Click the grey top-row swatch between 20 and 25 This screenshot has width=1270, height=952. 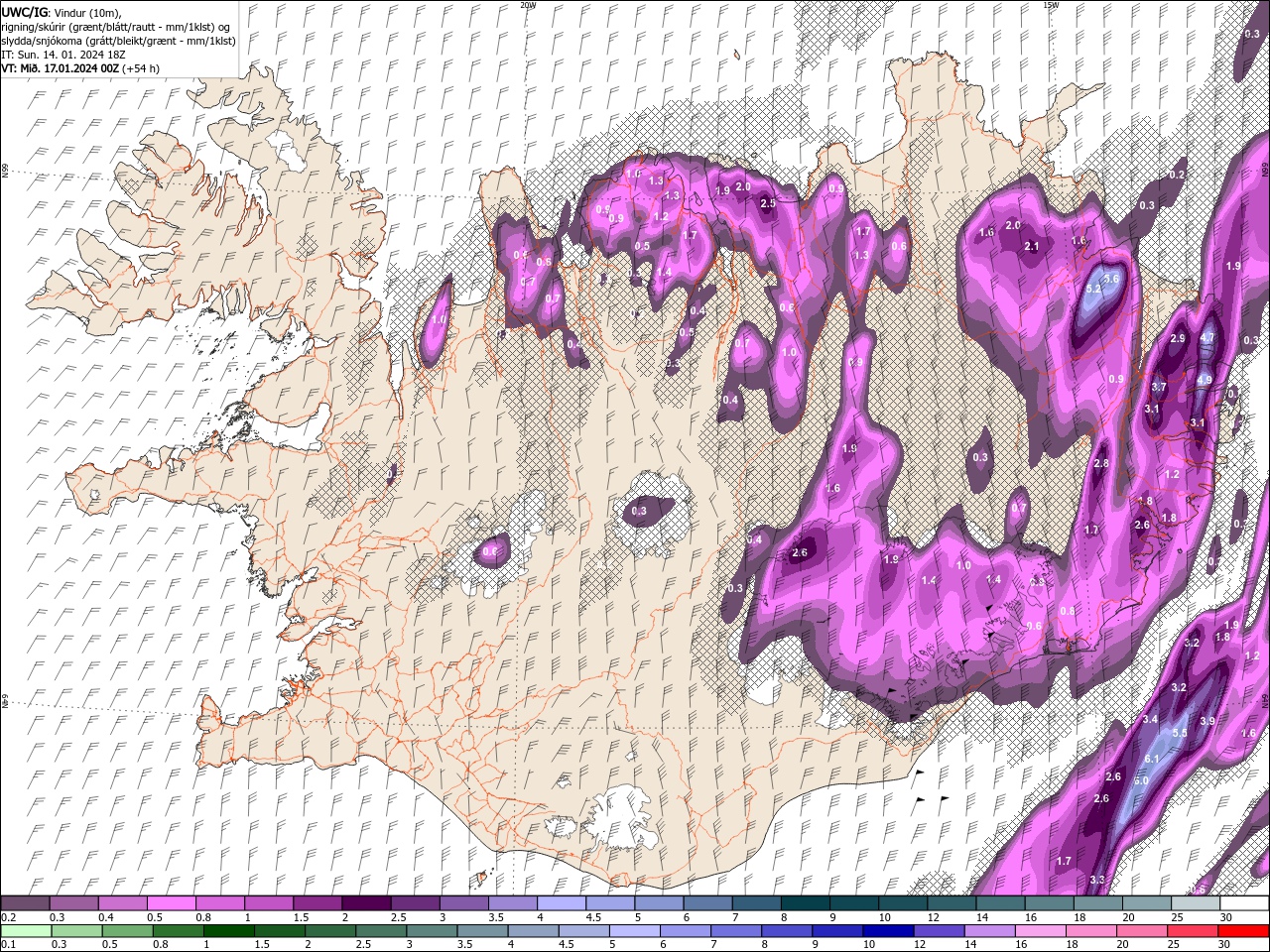point(1147,903)
